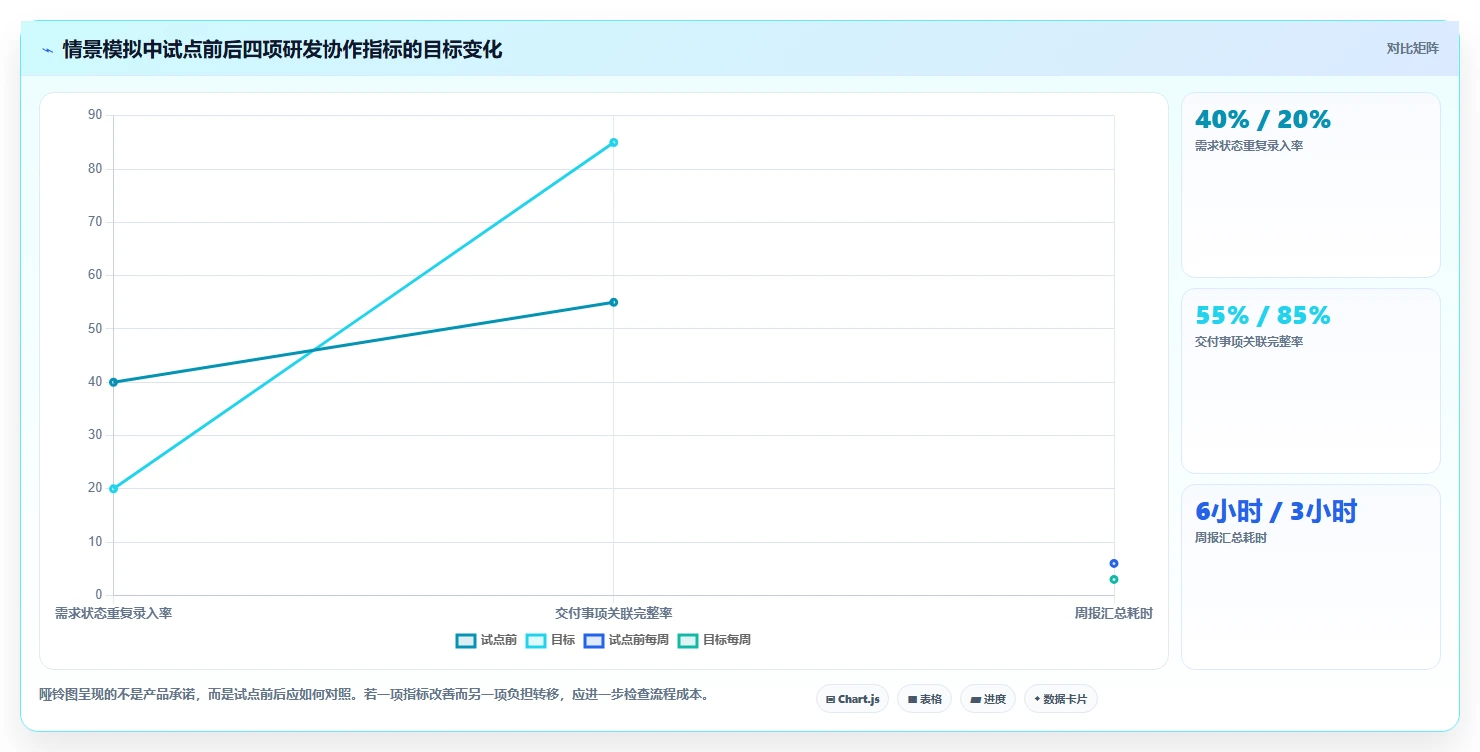Click the 对比矩阵 label in header

1412,48
